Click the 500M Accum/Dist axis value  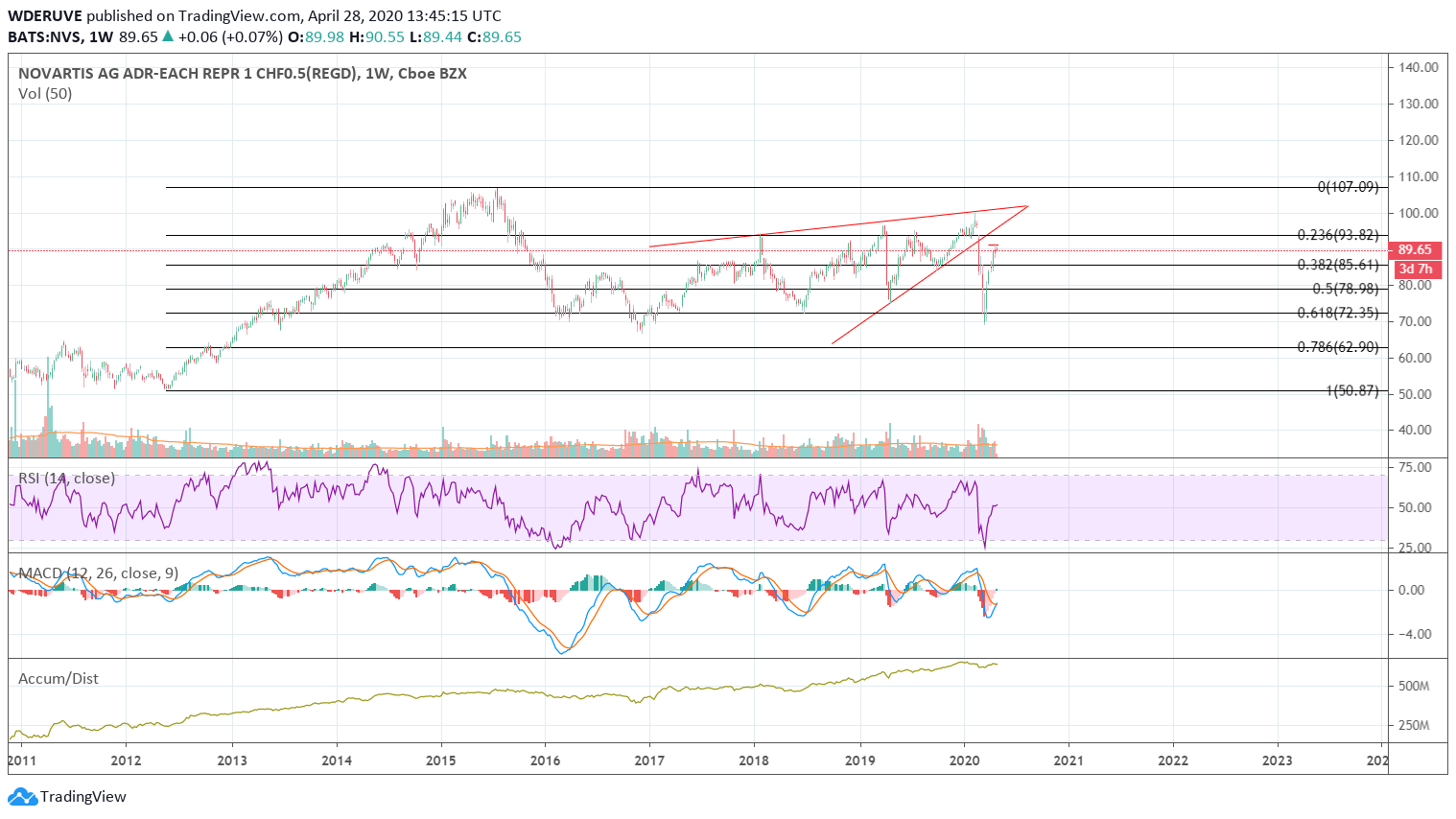(1414, 686)
